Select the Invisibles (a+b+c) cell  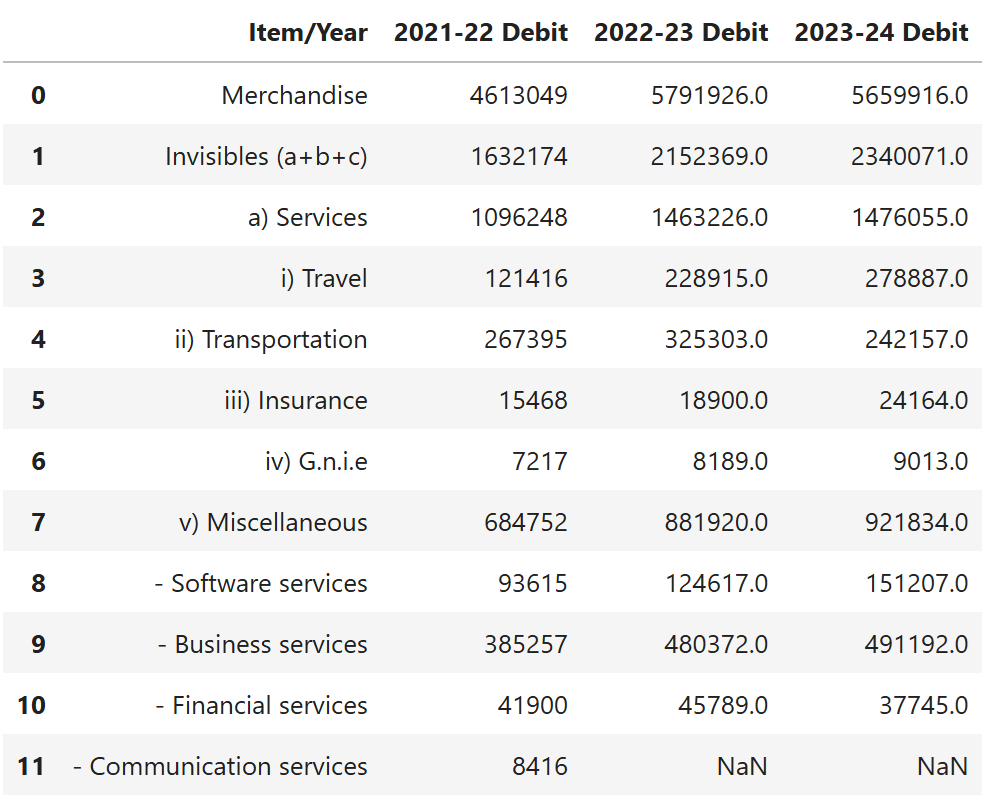266,157
